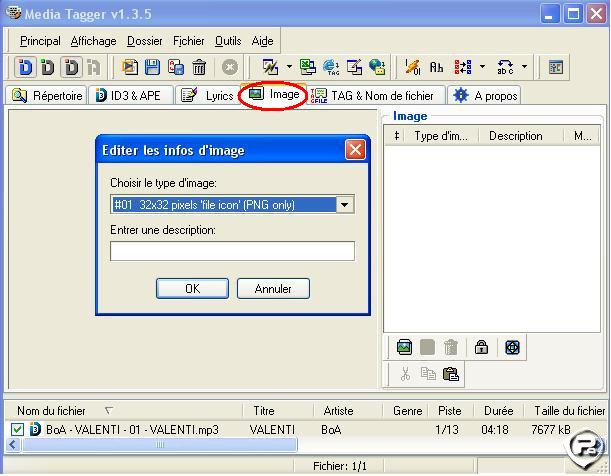Switch to the ID3 & APE tab

pyautogui.click(x=131, y=95)
